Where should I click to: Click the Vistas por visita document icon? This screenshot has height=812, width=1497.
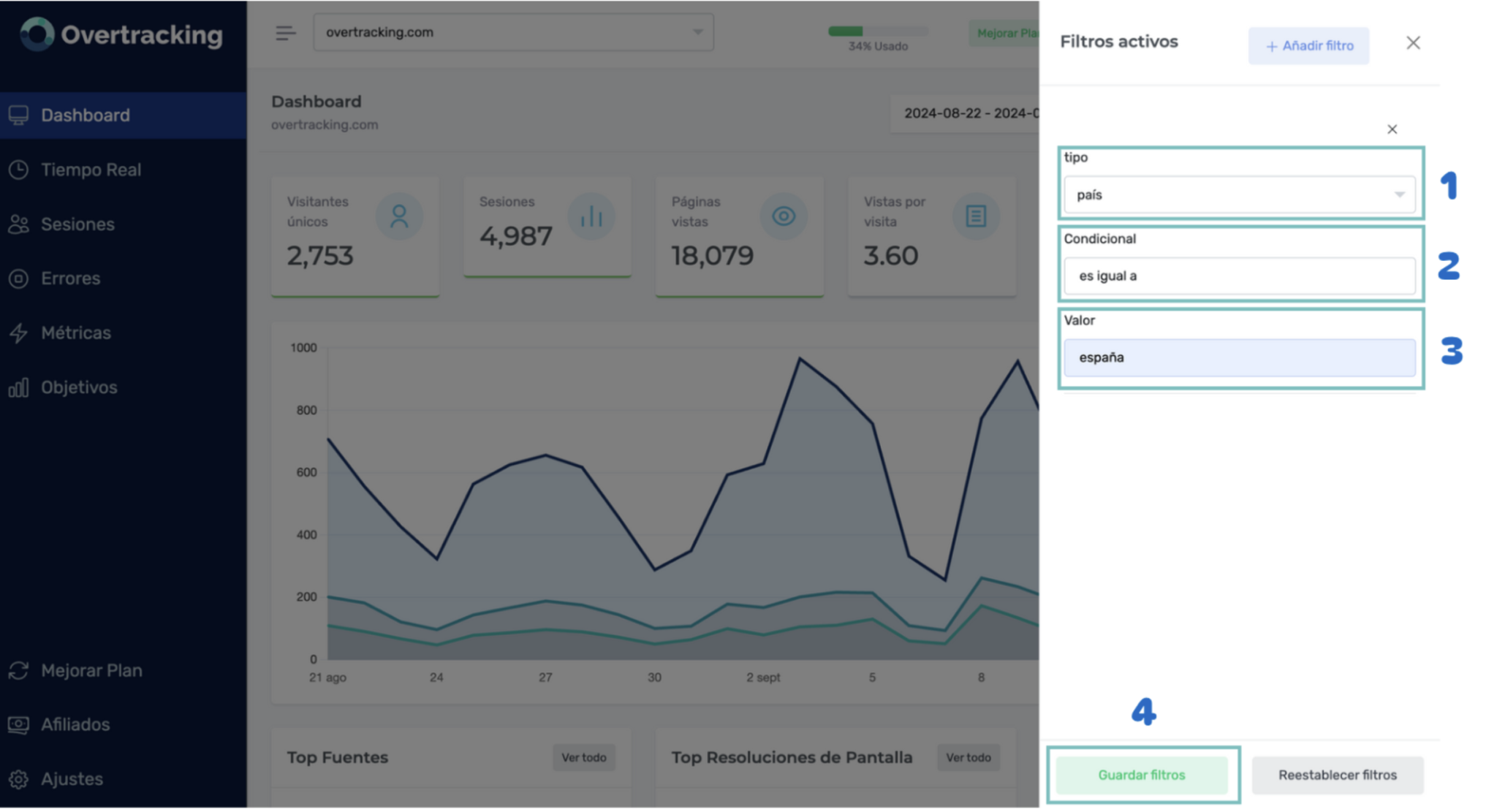[x=976, y=216]
